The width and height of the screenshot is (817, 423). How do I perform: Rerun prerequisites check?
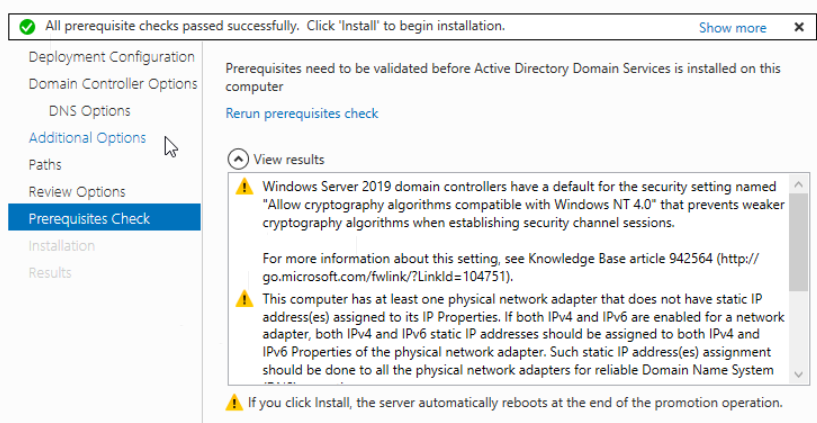302,113
